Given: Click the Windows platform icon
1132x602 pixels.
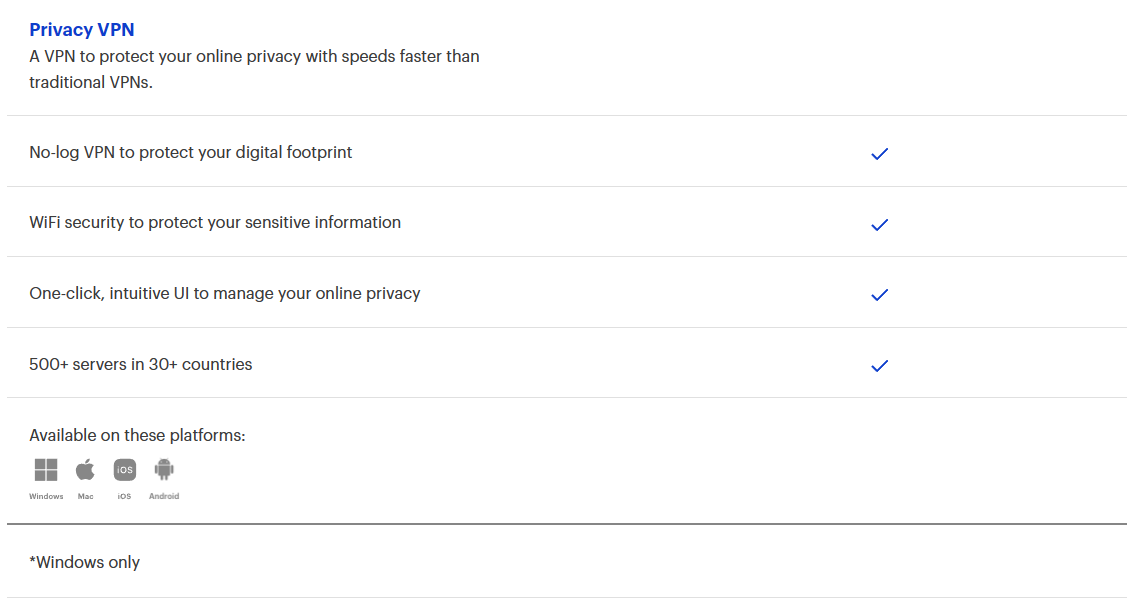Looking at the screenshot, I should (x=46, y=470).
